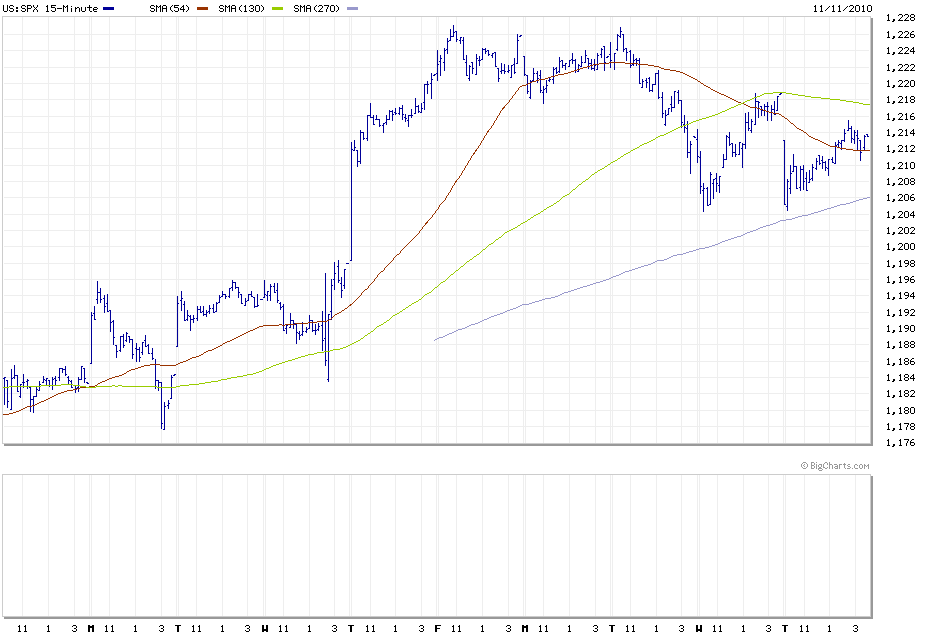935x644 pixels.
Task: Click the 1,186 price axis label
Action: 900,361
